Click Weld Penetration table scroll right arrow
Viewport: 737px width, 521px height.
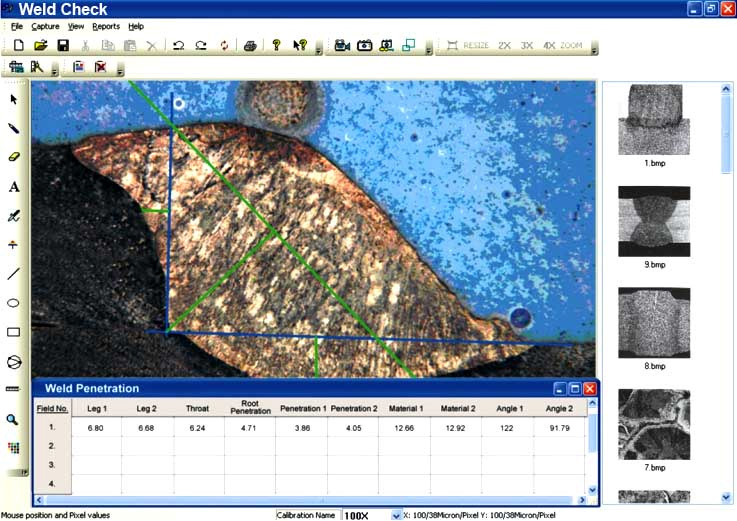coord(582,500)
